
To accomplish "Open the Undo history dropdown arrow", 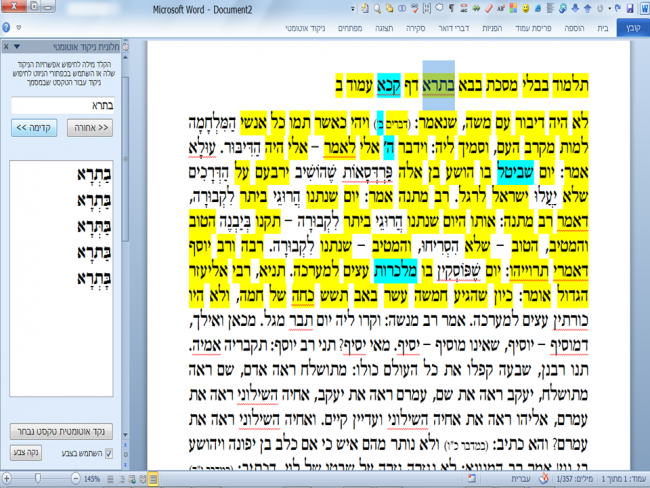I will pyautogui.click(x=609, y=8).
